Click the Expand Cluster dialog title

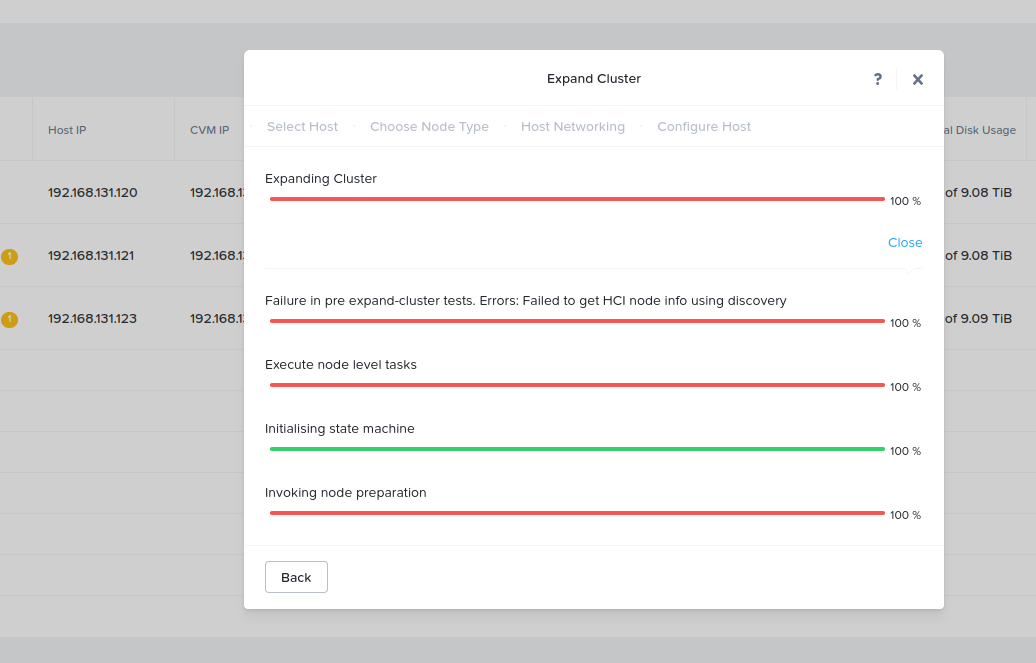tap(593, 79)
